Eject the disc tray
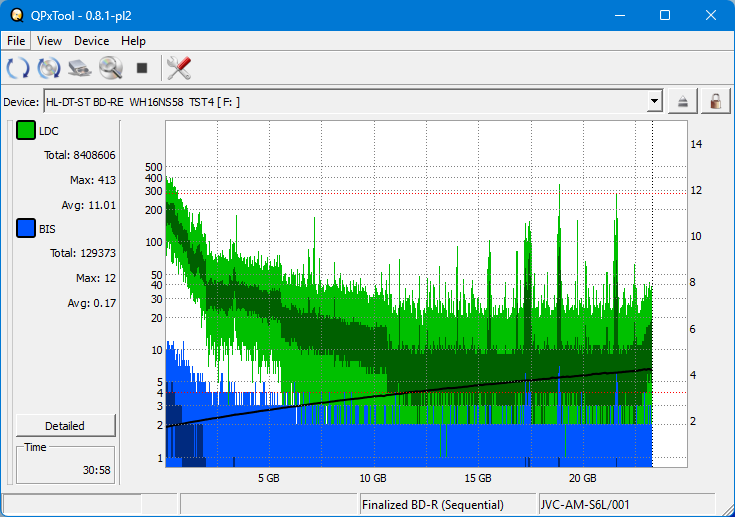735x517 pixels. coord(683,101)
